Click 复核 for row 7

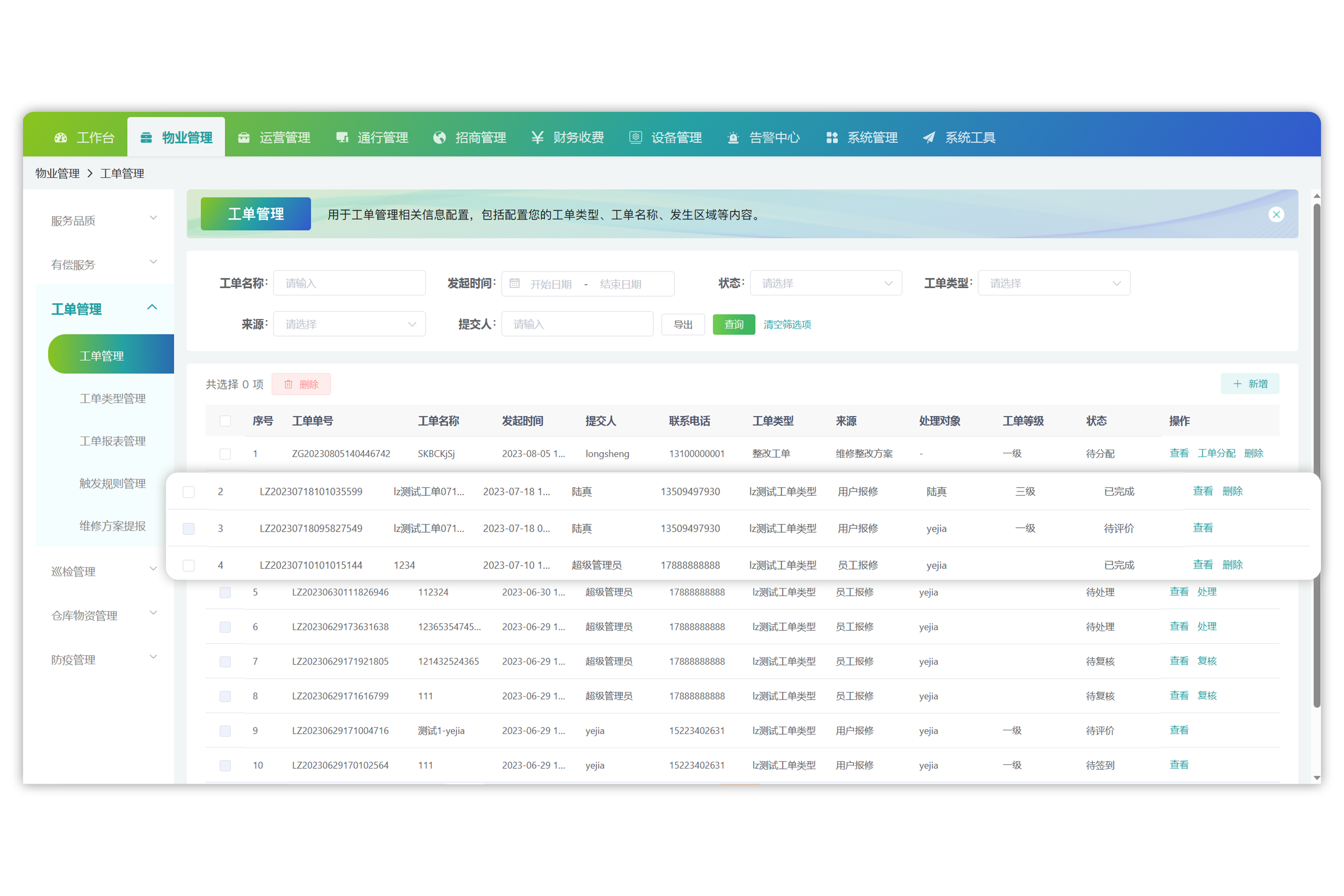coord(1207,661)
